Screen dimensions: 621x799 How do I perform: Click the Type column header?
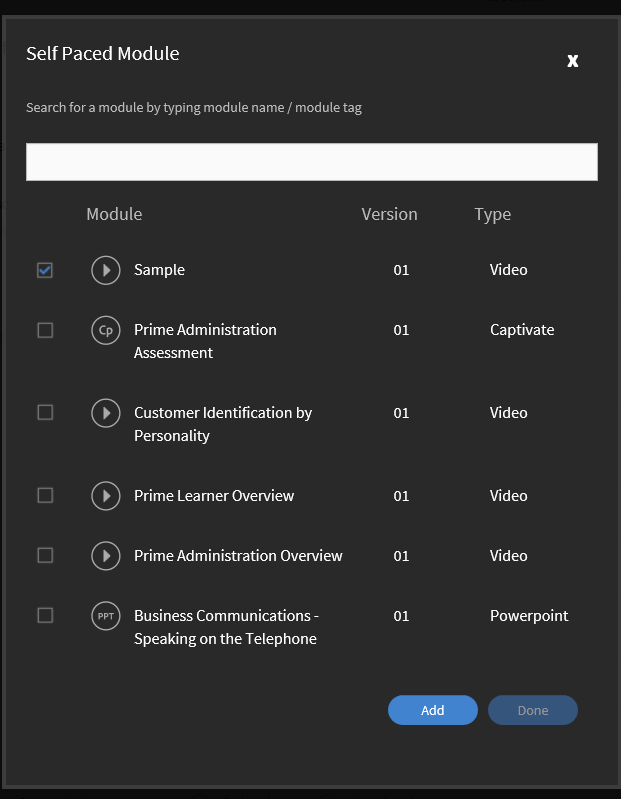(493, 215)
